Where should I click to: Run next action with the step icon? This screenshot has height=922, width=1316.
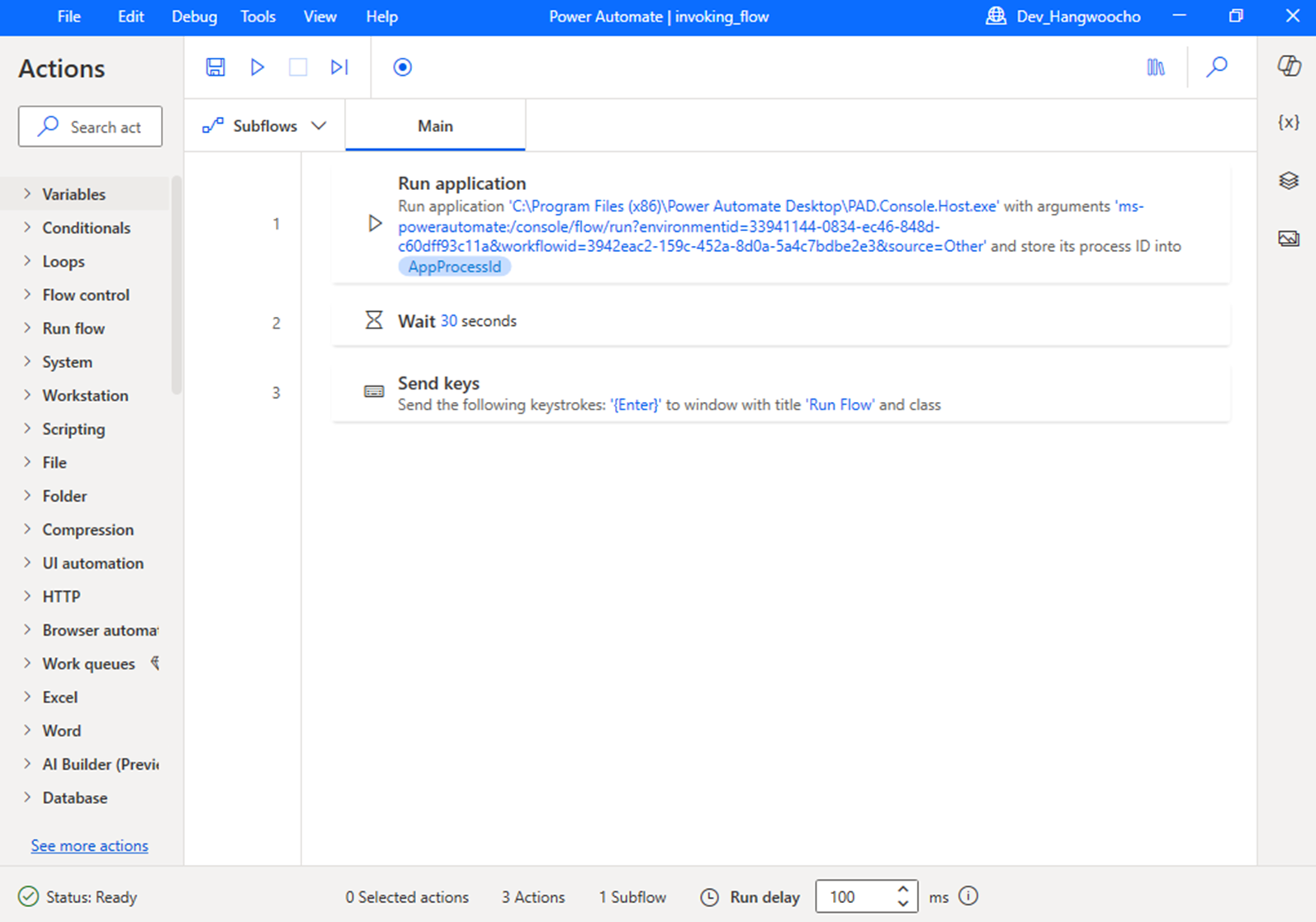(x=339, y=67)
